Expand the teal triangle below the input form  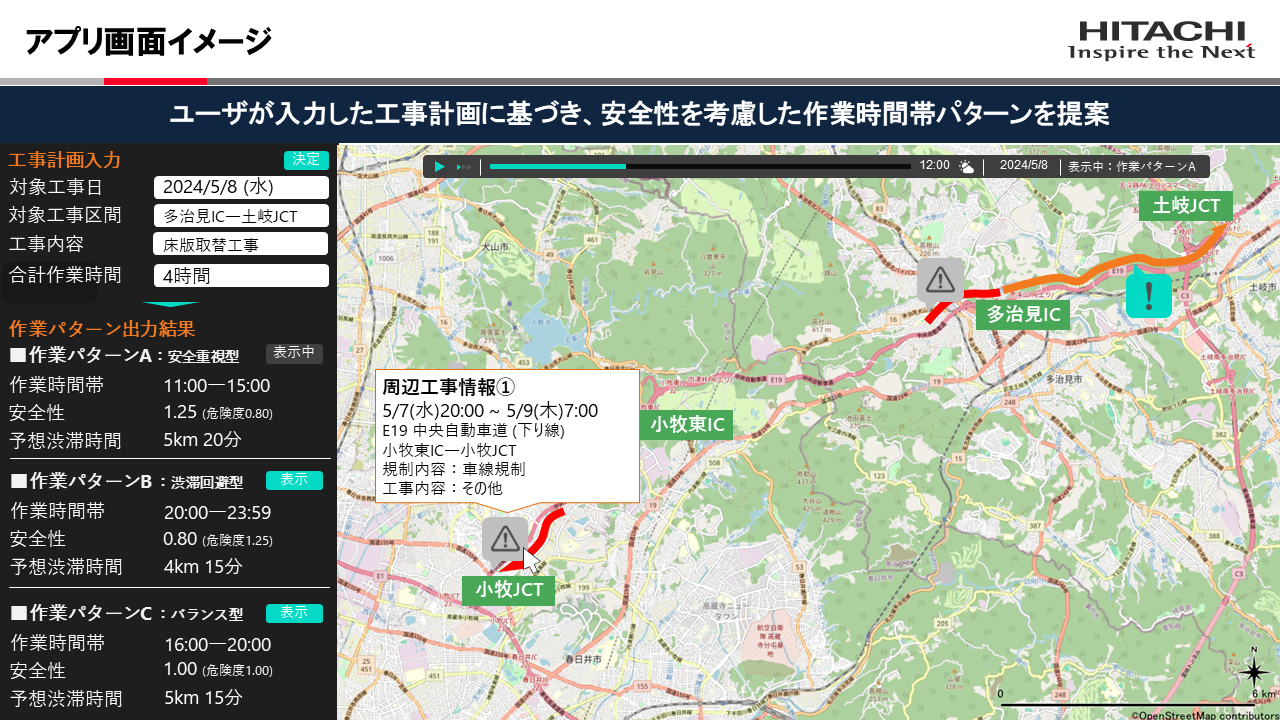tap(170, 304)
